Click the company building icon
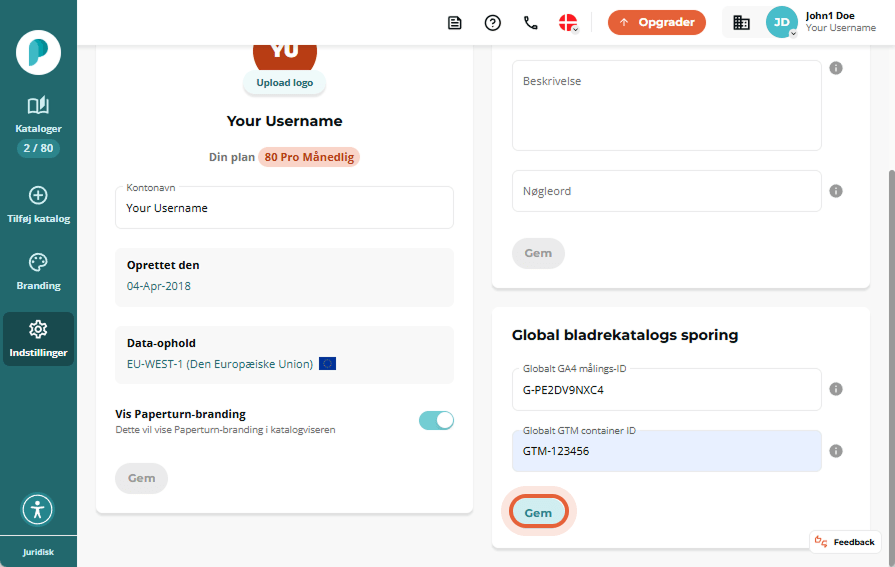895x567 pixels. click(x=741, y=23)
